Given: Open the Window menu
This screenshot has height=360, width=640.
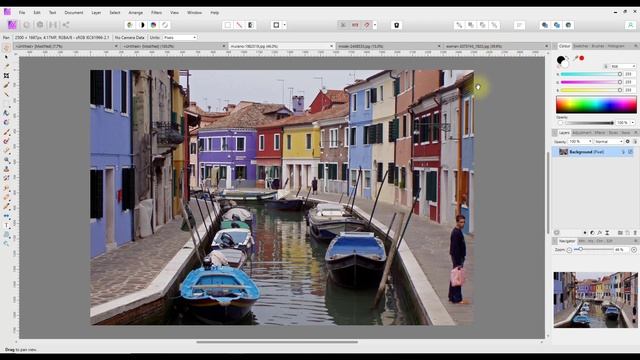Looking at the screenshot, I should point(194,13).
